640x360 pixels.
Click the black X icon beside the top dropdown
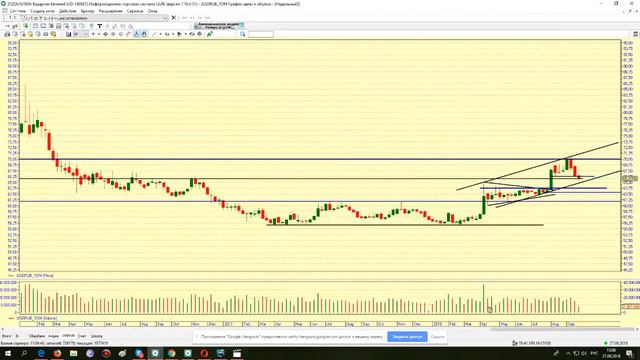click(x=174, y=18)
